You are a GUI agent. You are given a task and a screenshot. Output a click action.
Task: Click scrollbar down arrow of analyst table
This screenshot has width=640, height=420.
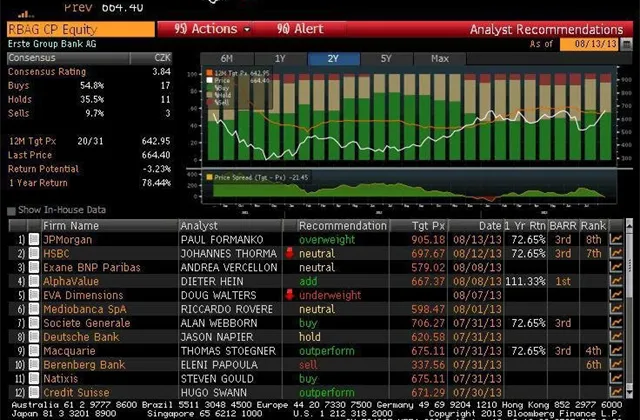click(629, 393)
